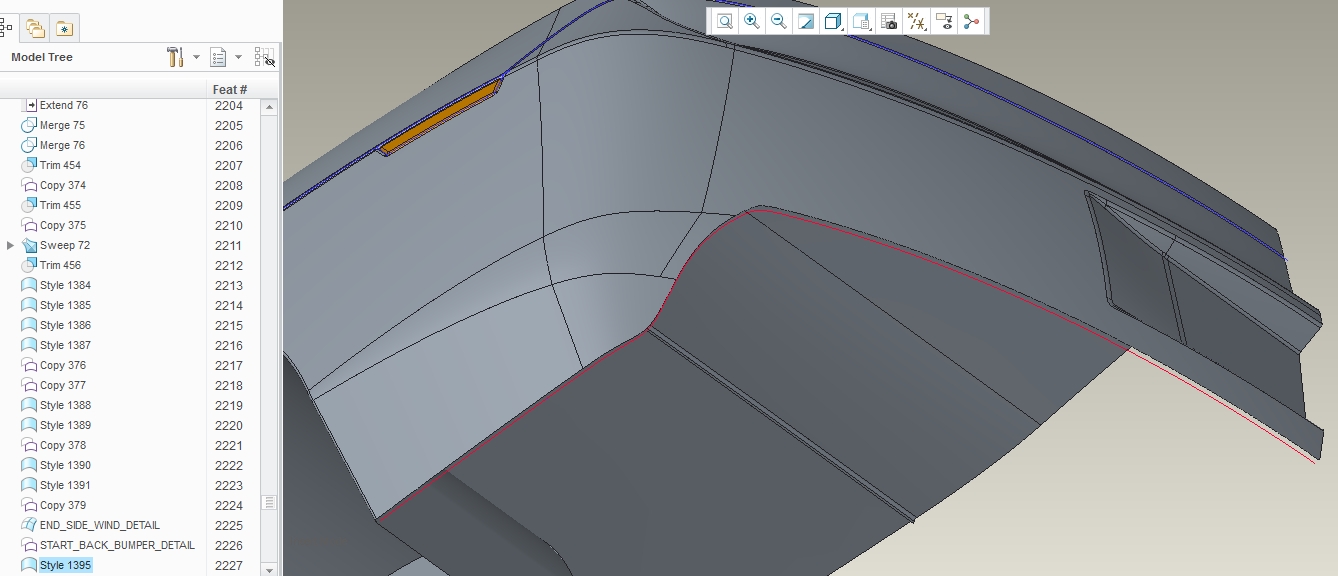Open the Datum Display Filters dropdown

click(x=916, y=21)
